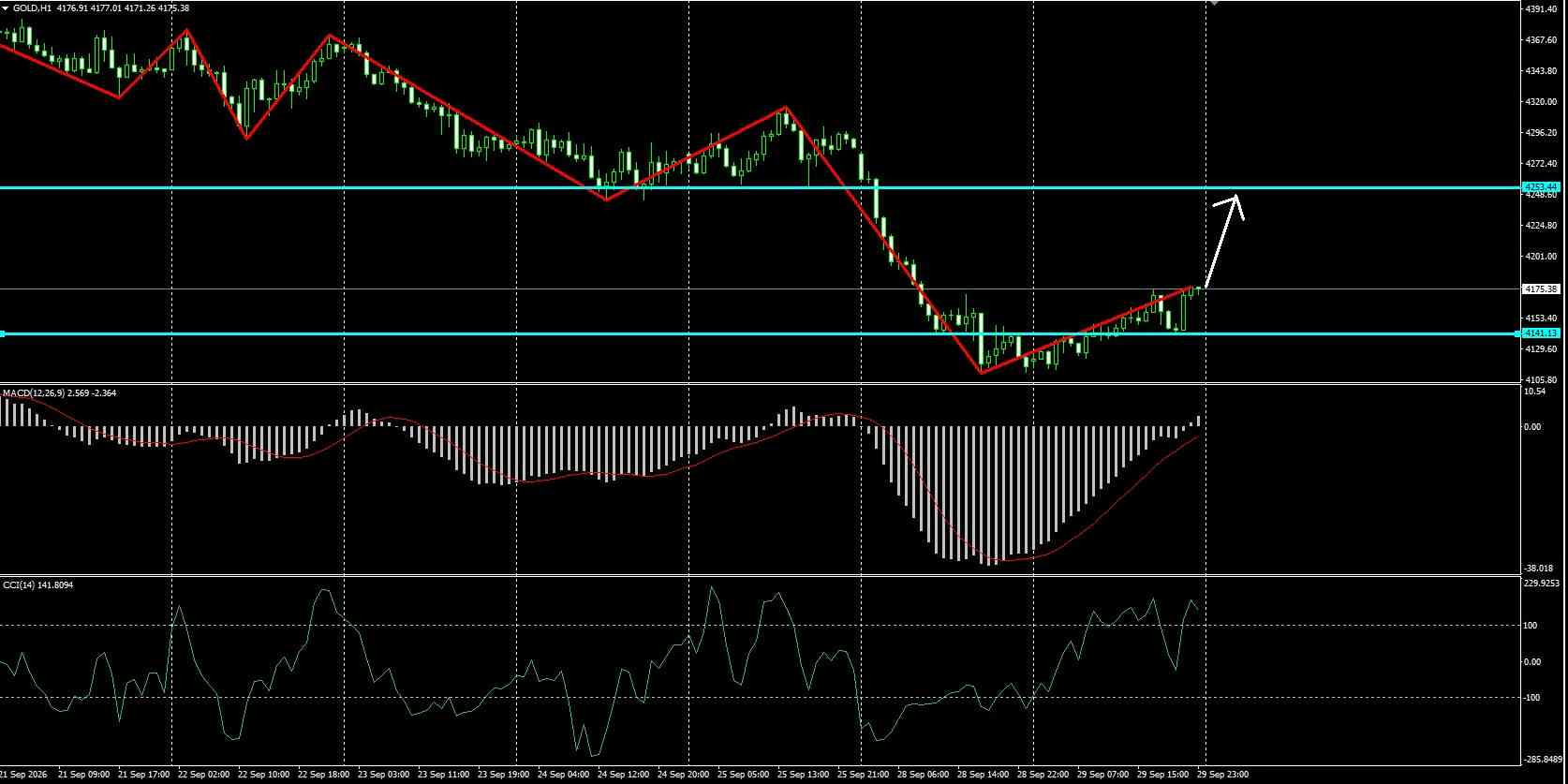Open the chart menu triangle beside GOLD,H1
The height and width of the screenshot is (784, 1568).
coord(6,7)
